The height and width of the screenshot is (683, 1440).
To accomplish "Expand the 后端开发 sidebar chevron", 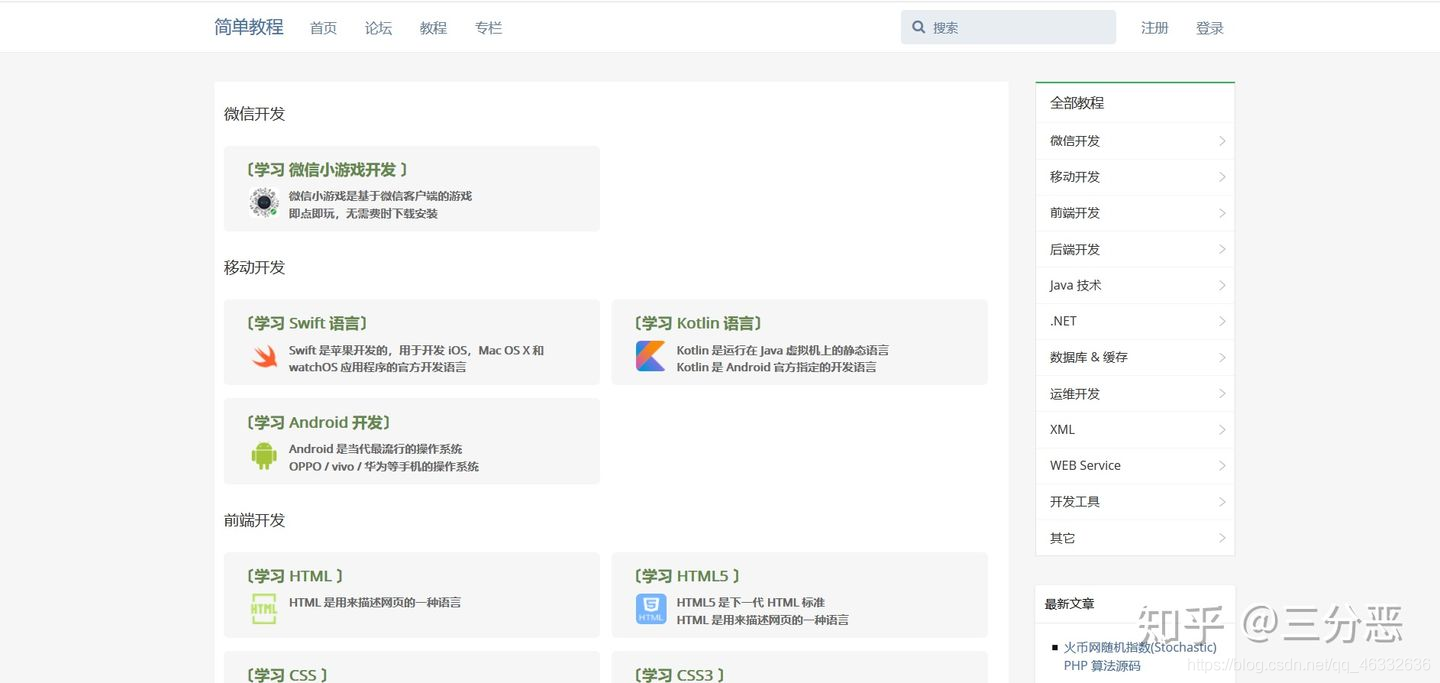I will 1222,249.
